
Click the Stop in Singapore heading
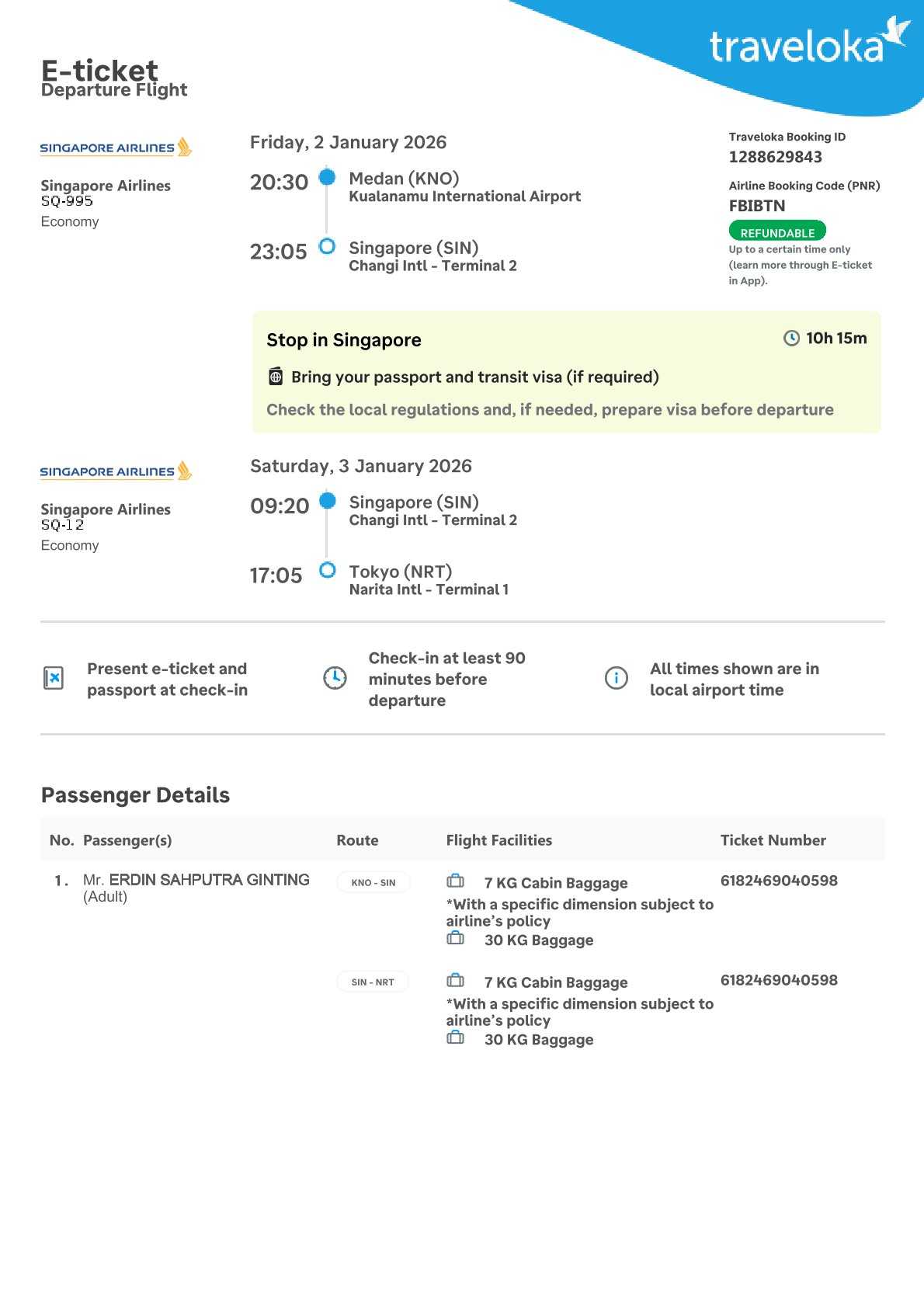click(x=343, y=340)
